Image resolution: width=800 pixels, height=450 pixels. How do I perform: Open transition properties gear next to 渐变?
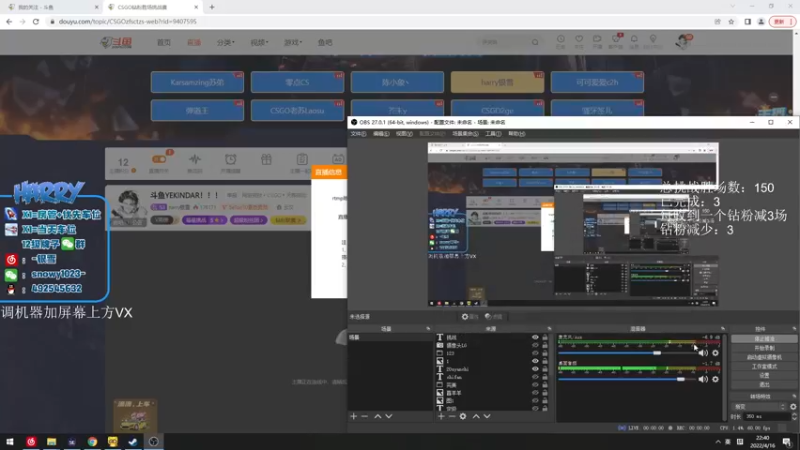point(793,407)
